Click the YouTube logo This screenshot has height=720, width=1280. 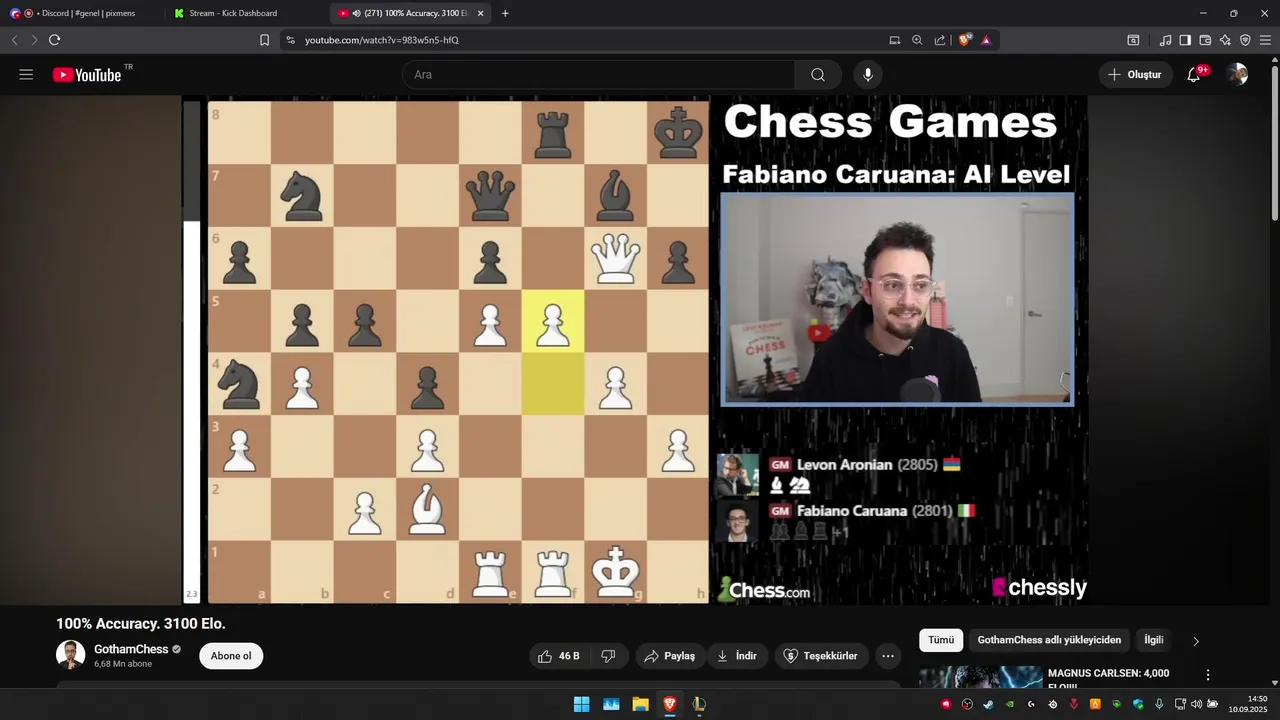[87, 75]
